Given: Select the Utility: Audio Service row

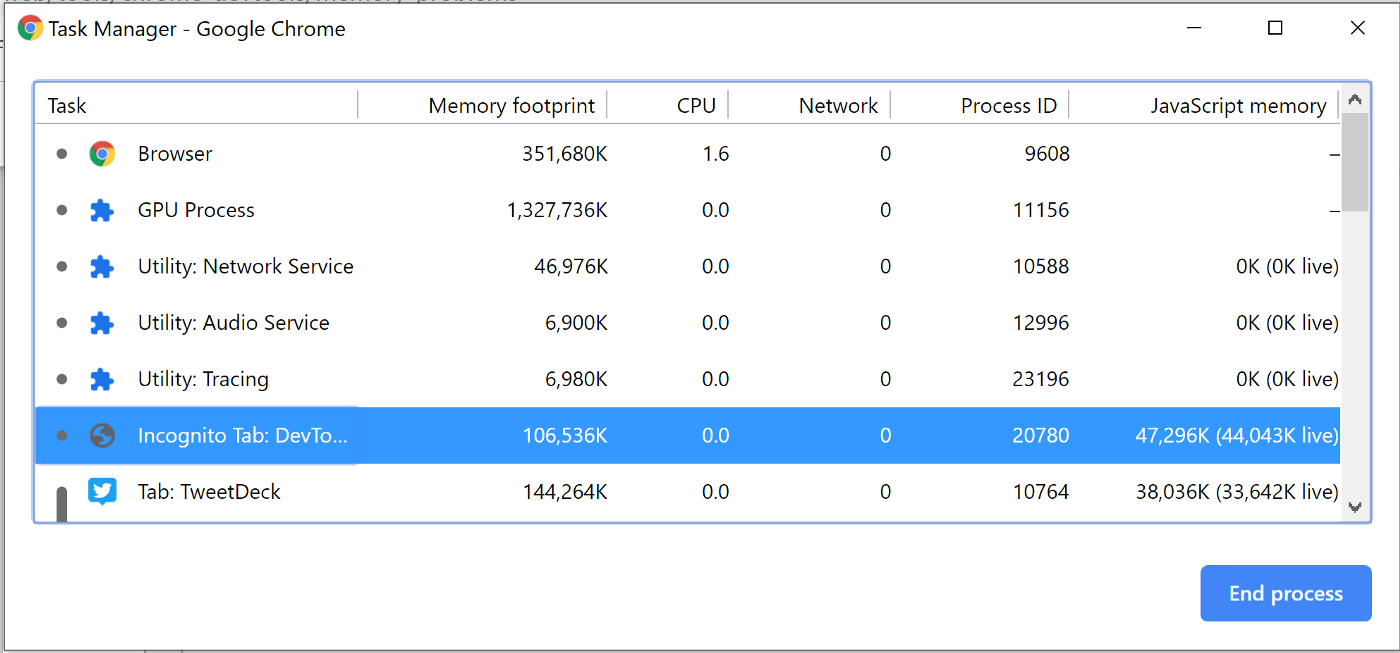Looking at the screenshot, I should coord(688,323).
